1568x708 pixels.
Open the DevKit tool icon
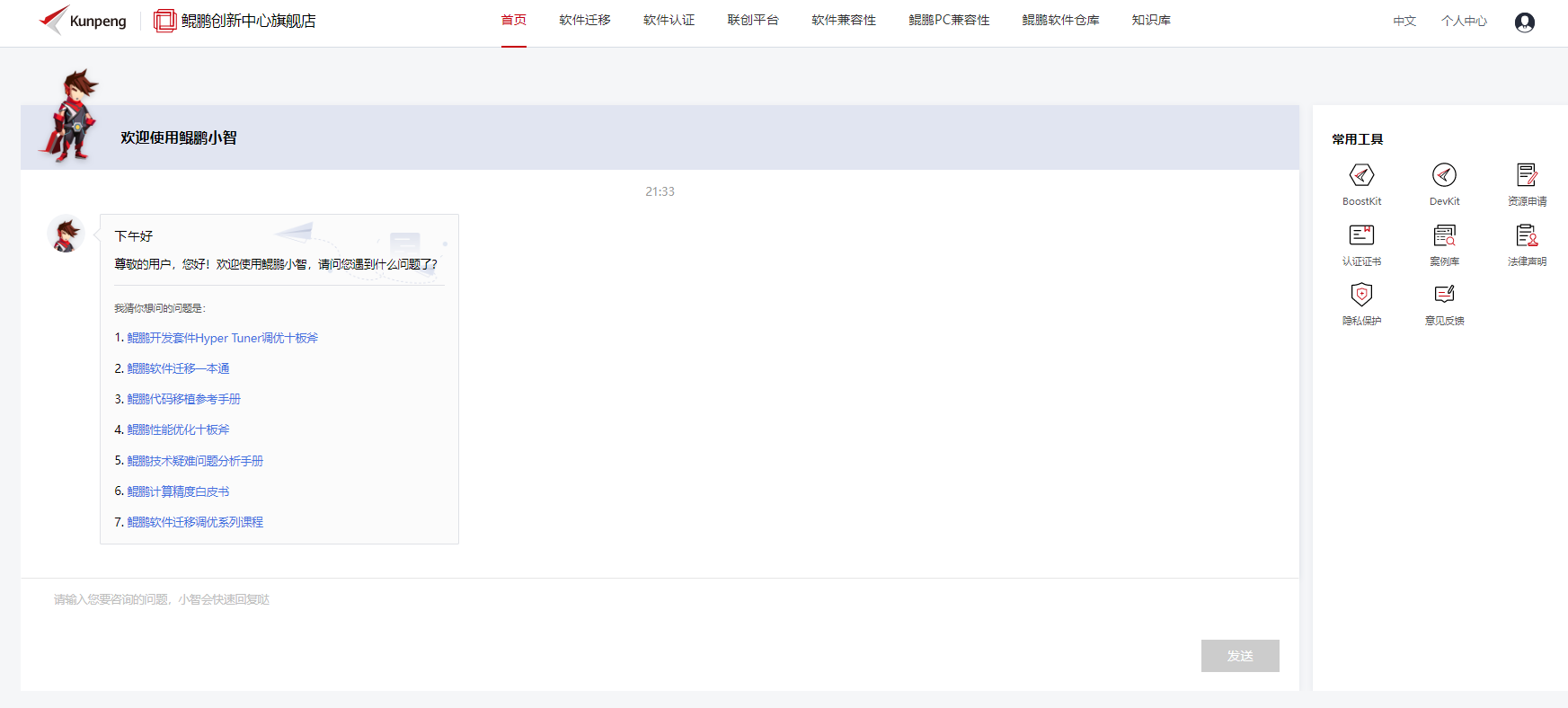(x=1444, y=175)
